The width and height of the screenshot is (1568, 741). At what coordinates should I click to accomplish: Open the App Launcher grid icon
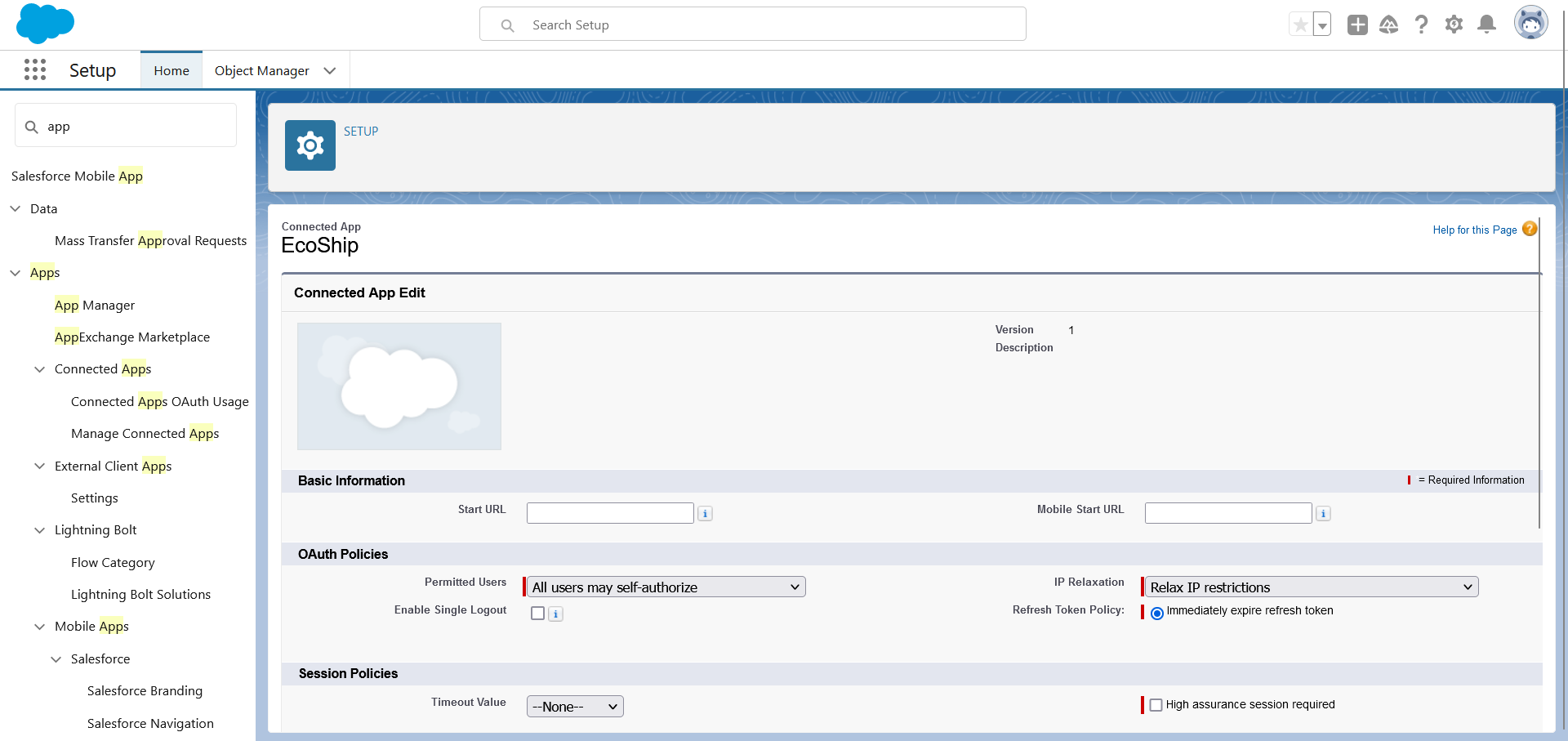(x=35, y=69)
